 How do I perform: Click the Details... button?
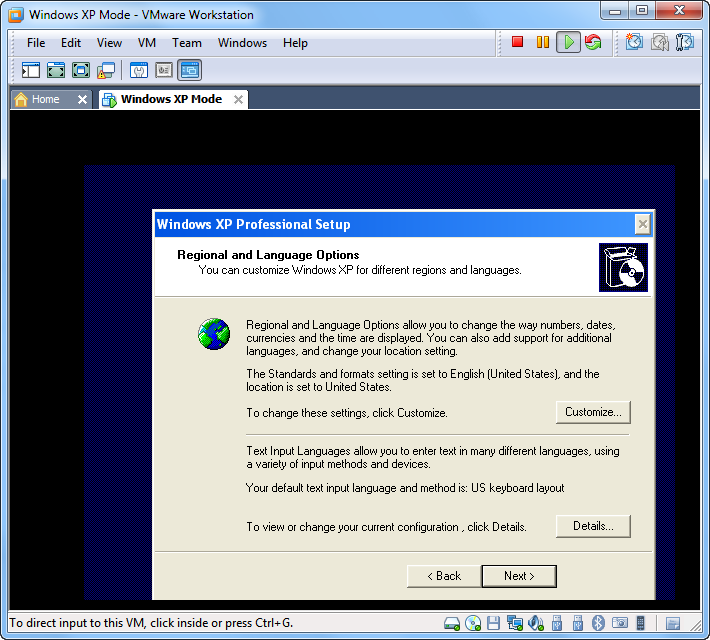click(x=593, y=526)
